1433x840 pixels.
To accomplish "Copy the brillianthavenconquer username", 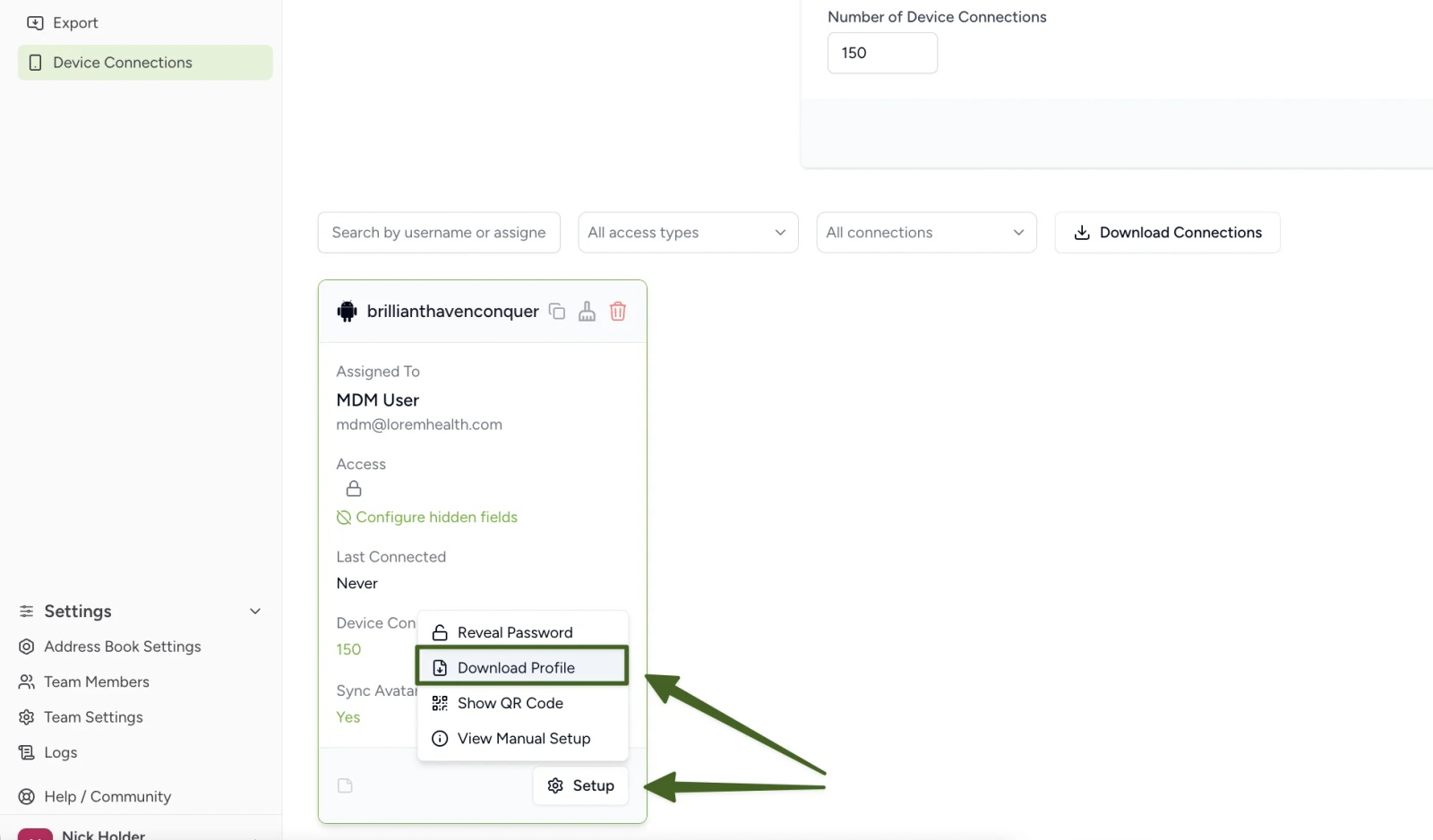I will pyautogui.click(x=557, y=312).
